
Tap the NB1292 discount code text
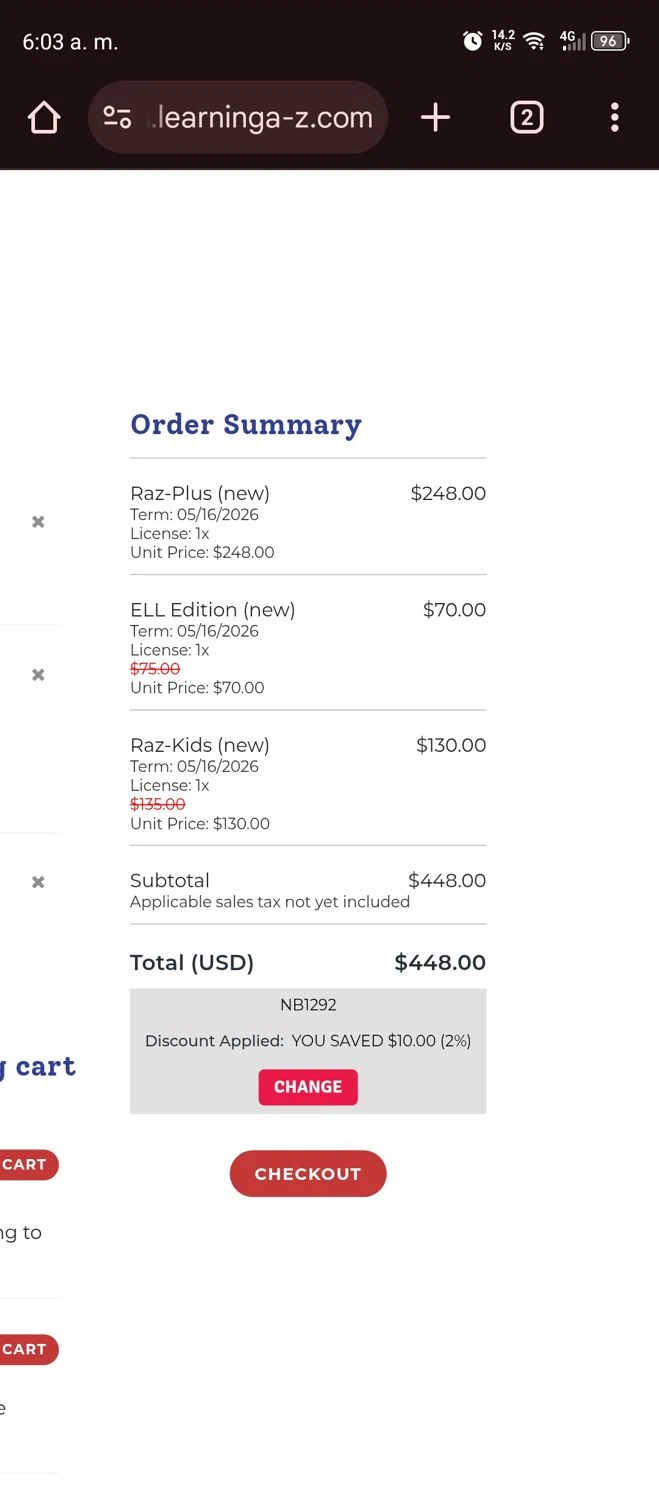pos(308,1005)
